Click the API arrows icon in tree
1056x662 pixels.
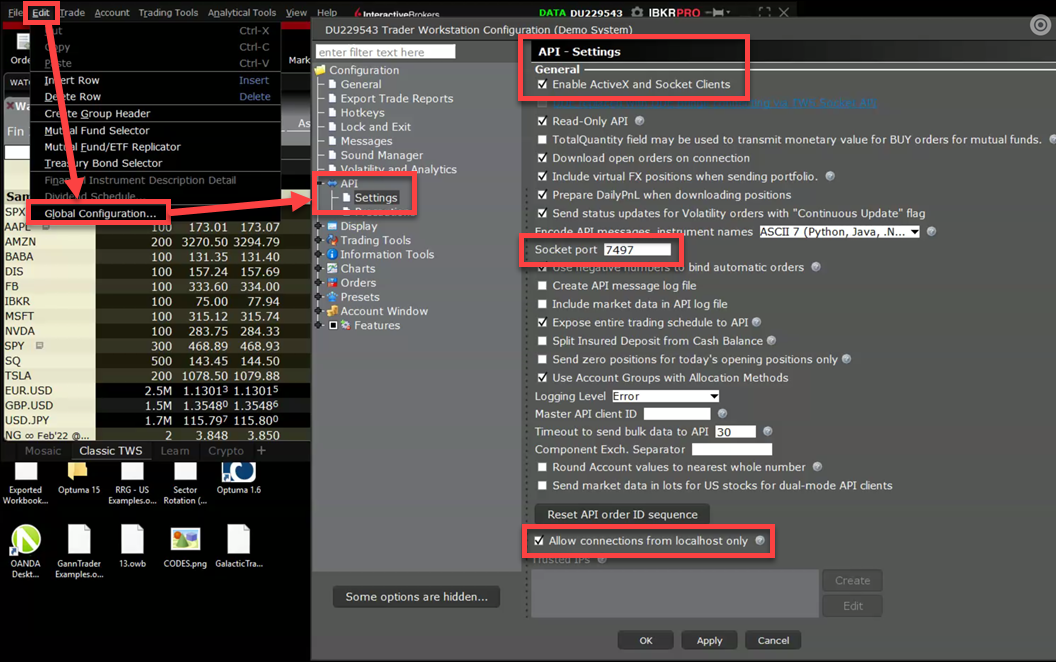click(331, 184)
